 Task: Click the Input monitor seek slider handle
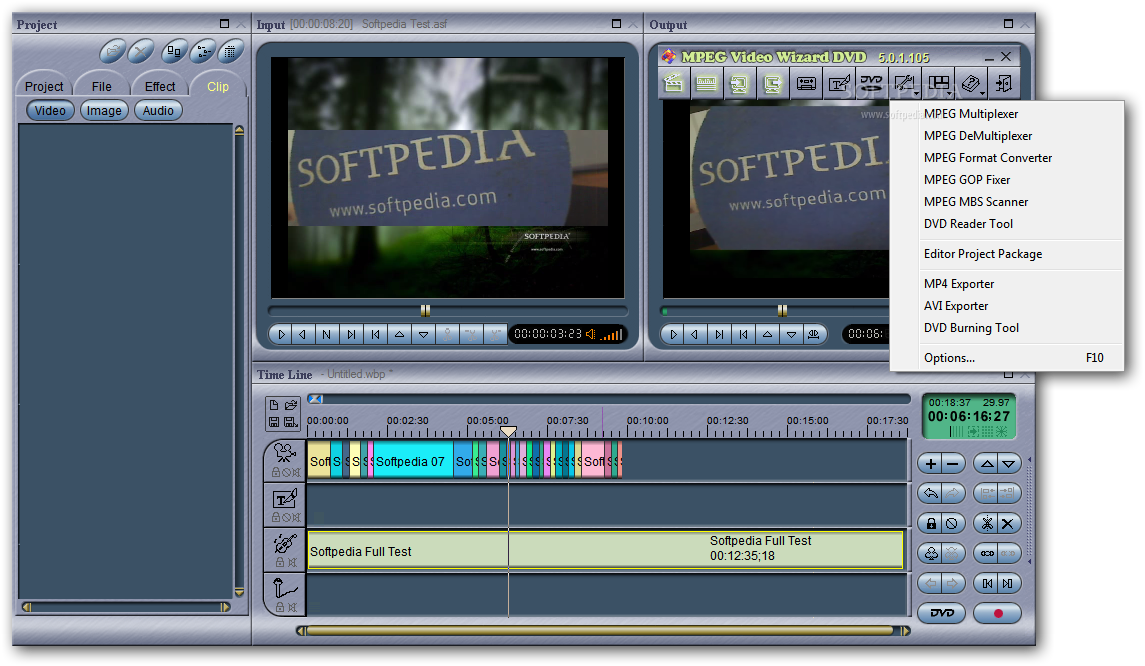pyautogui.click(x=425, y=310)
